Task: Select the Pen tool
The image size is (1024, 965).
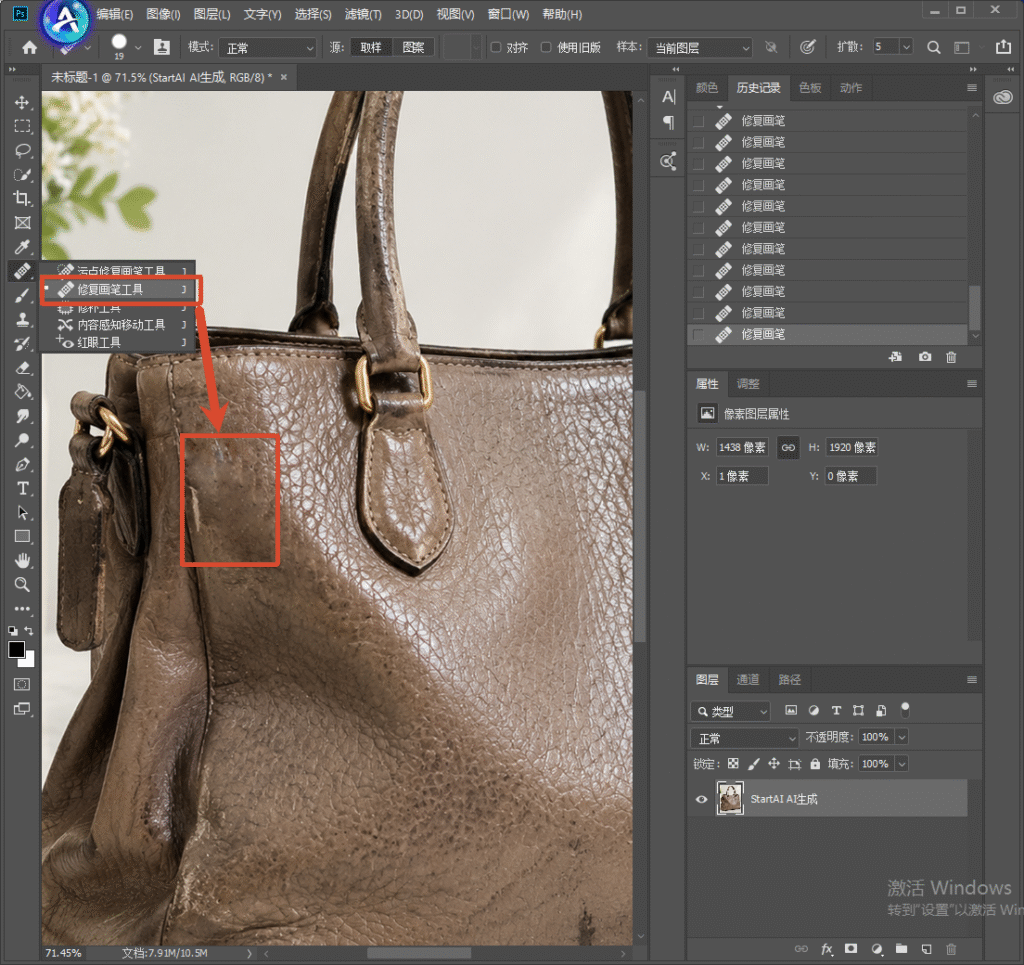Action: pos(22,464)
